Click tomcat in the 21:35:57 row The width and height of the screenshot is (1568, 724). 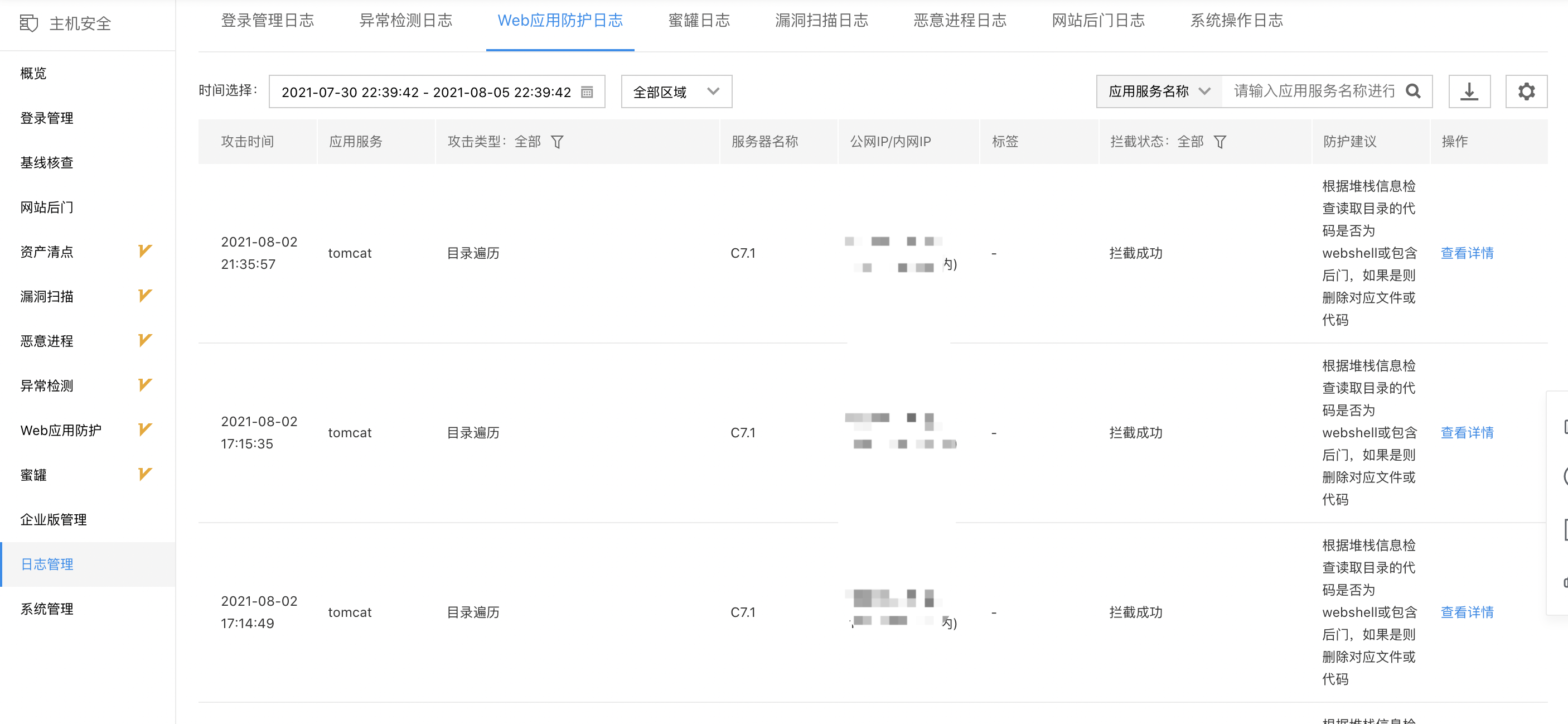point(350,253)
